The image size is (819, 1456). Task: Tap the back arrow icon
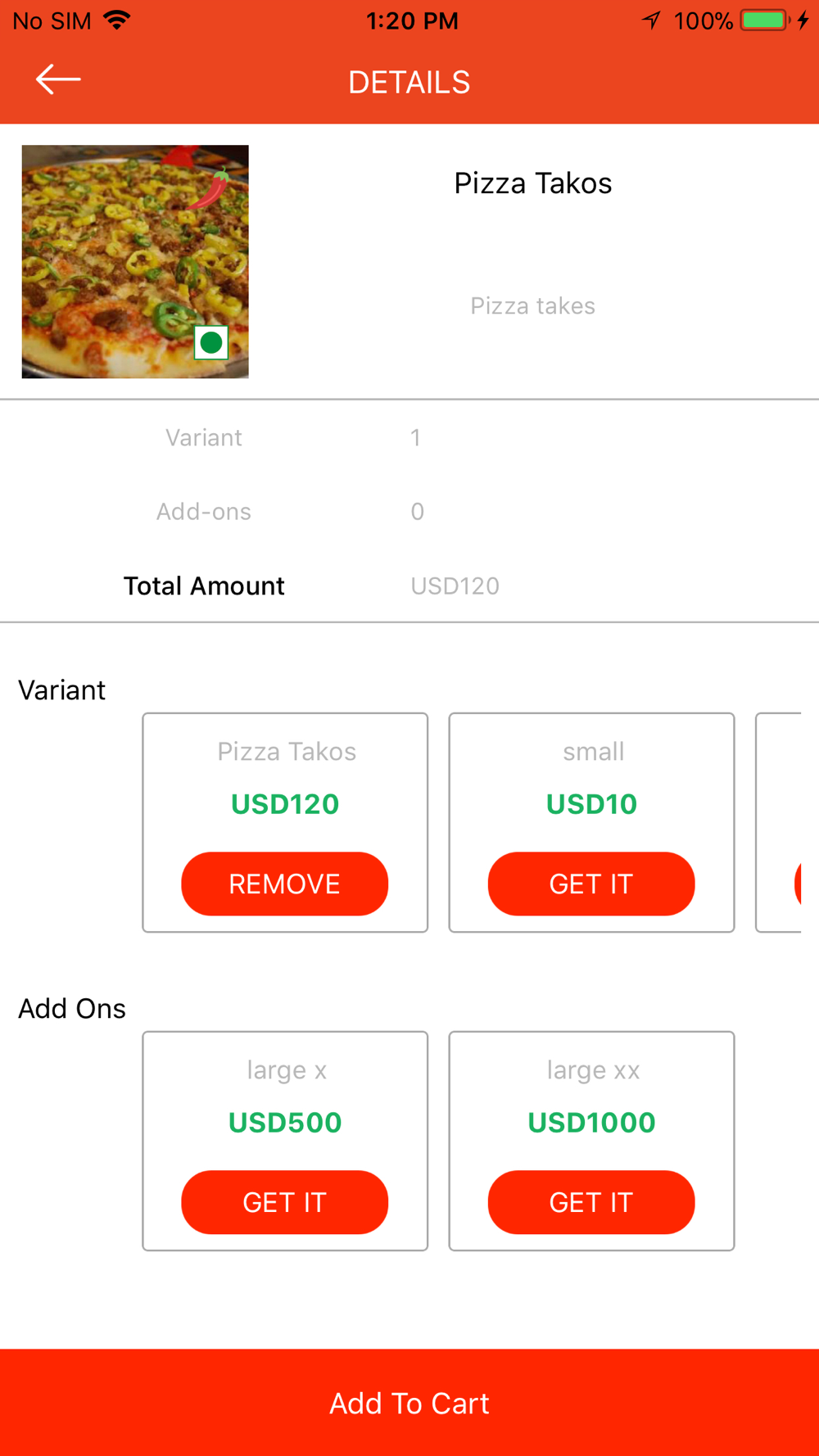tap(58, 79)
